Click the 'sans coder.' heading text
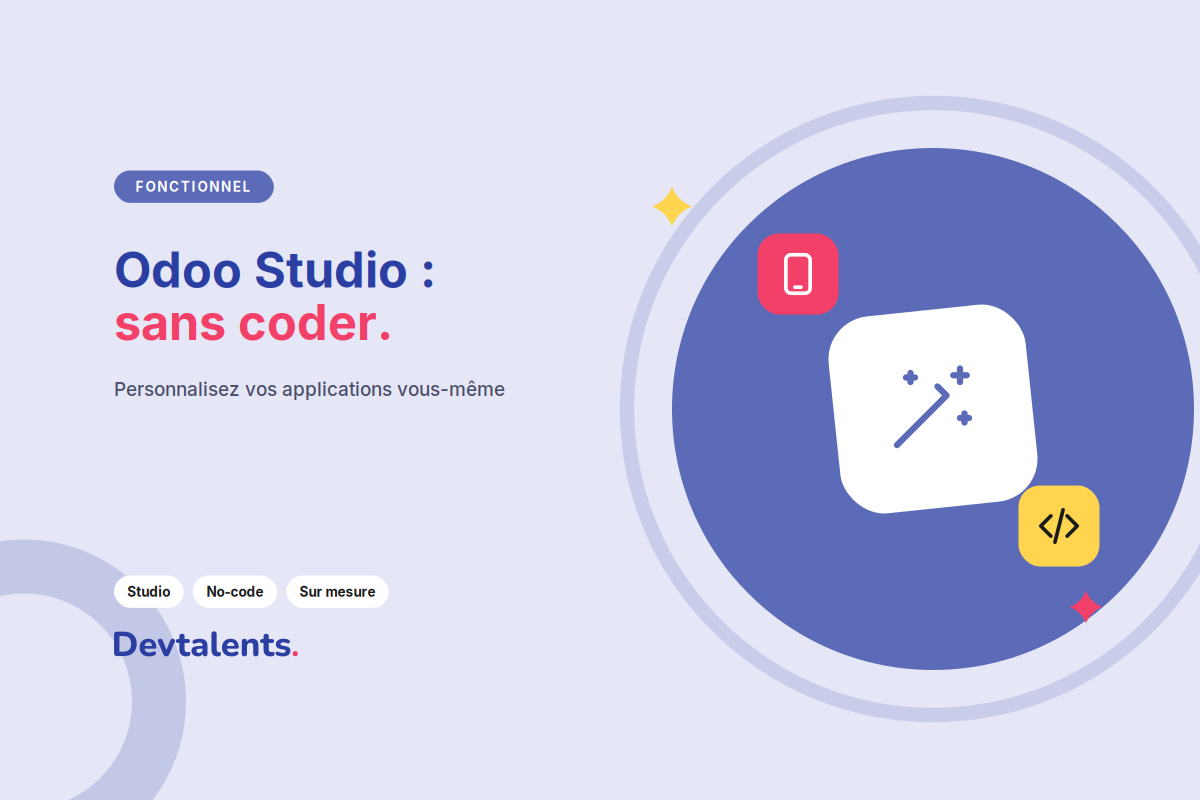 coord(253,324)
